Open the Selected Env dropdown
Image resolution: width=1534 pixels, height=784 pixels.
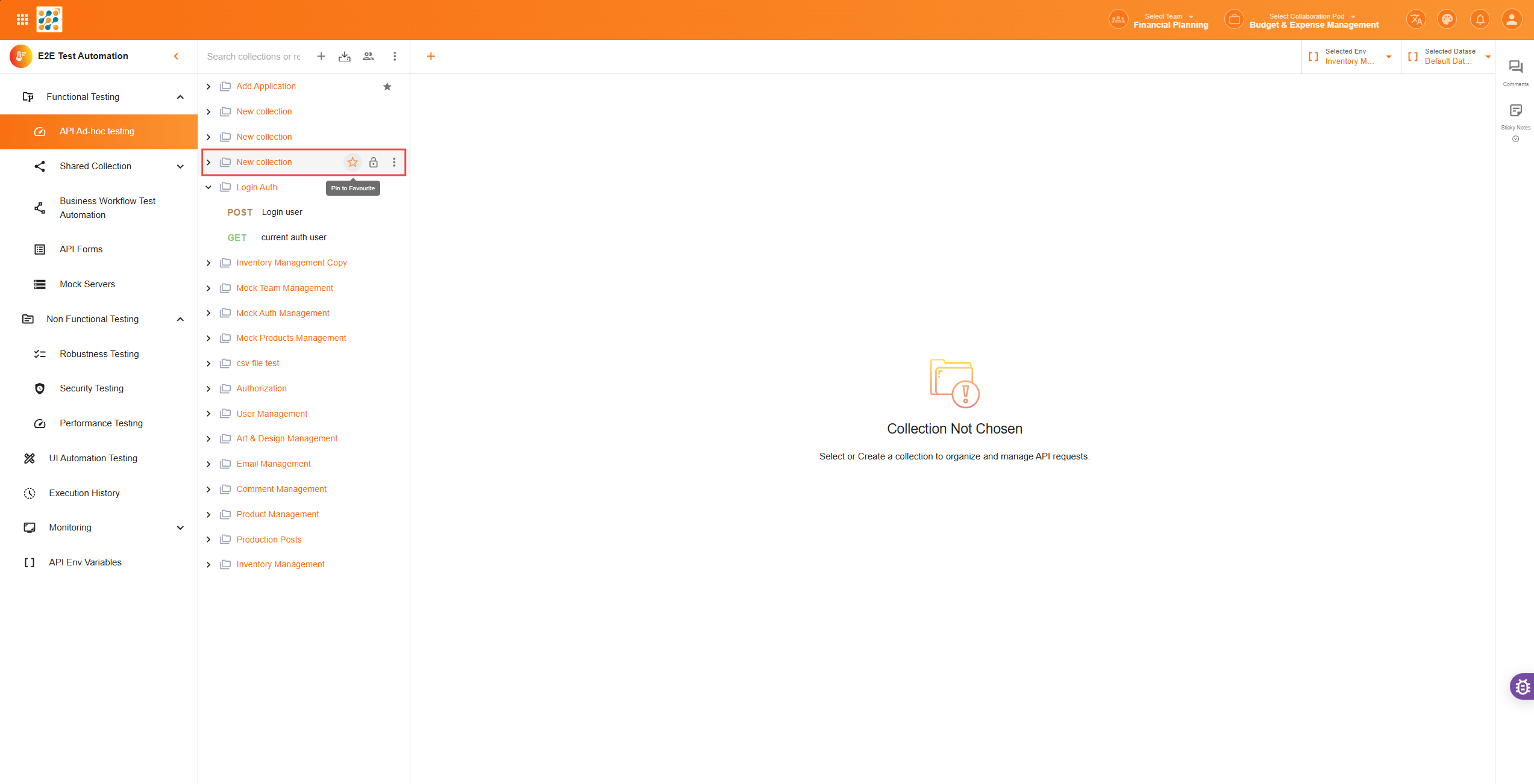[x=1350, y=57]
